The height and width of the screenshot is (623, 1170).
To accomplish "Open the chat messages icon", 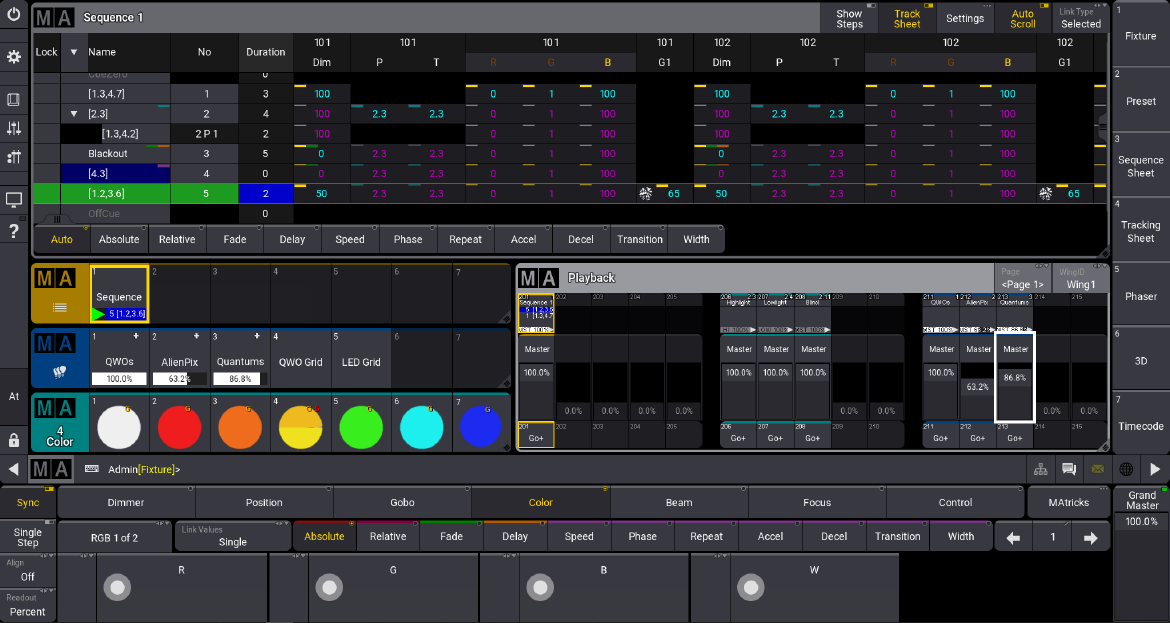I will tap(1069, 469).
